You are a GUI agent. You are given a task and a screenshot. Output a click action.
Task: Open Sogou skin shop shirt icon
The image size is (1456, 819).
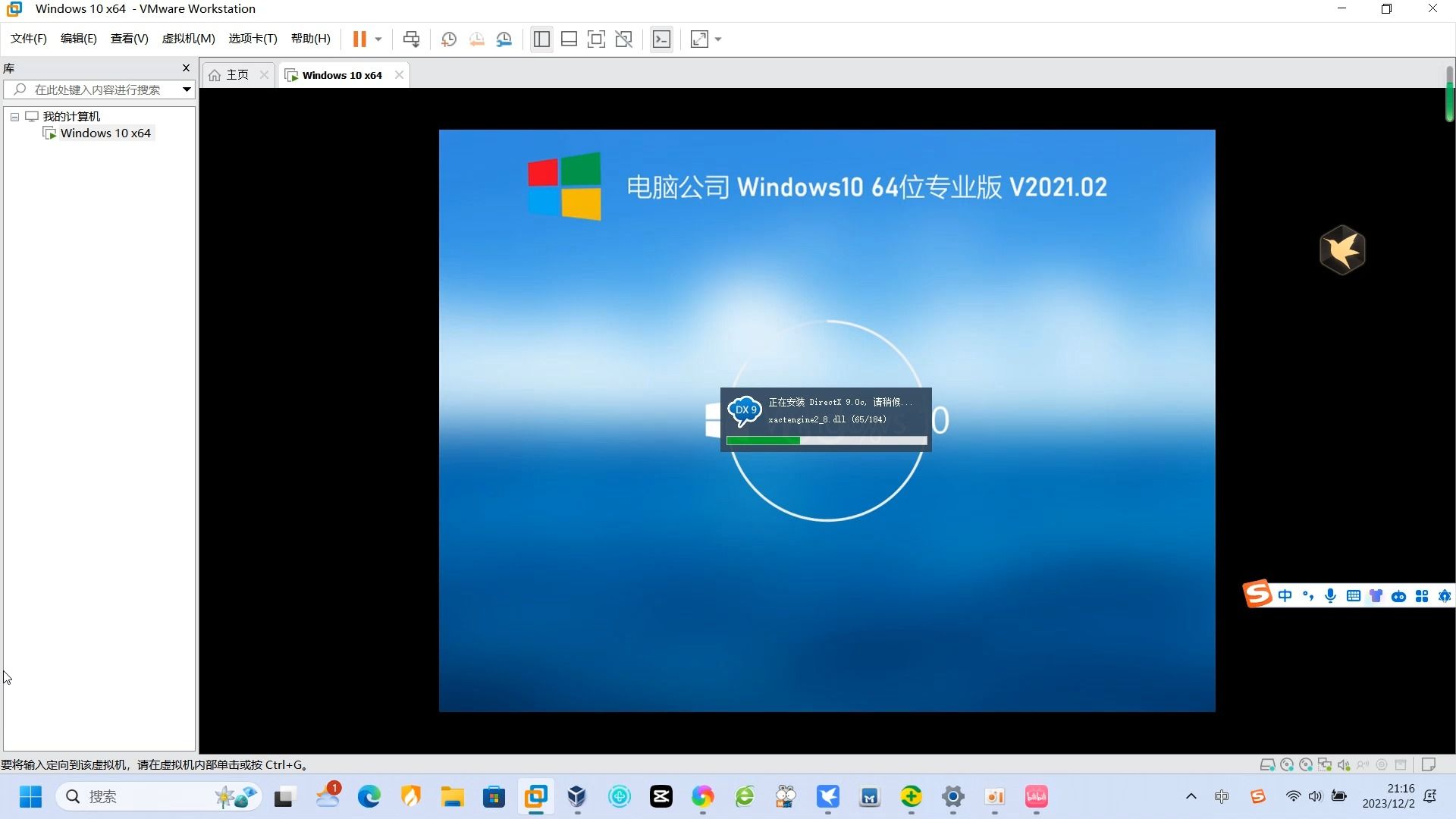click(x=1376, y=596)
